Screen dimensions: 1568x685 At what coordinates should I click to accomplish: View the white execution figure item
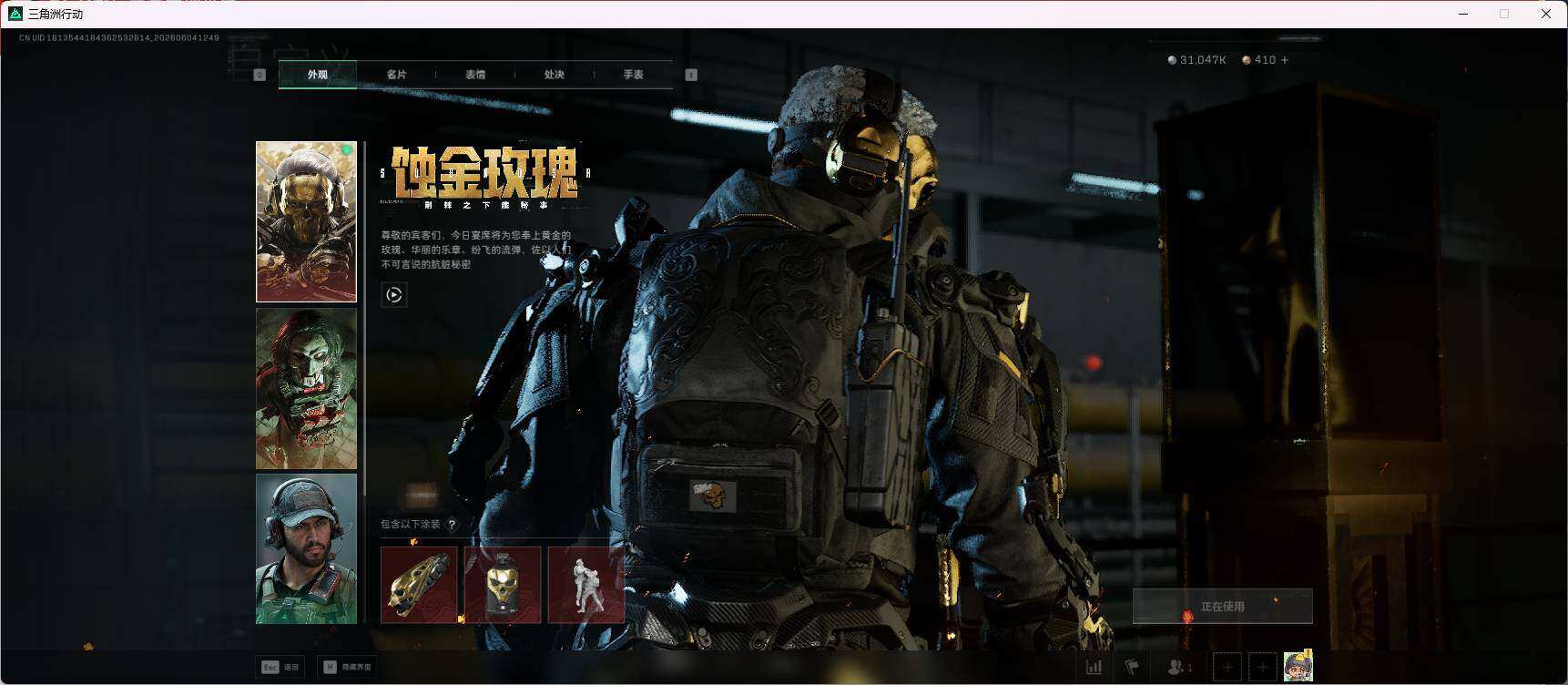[586, 585]
